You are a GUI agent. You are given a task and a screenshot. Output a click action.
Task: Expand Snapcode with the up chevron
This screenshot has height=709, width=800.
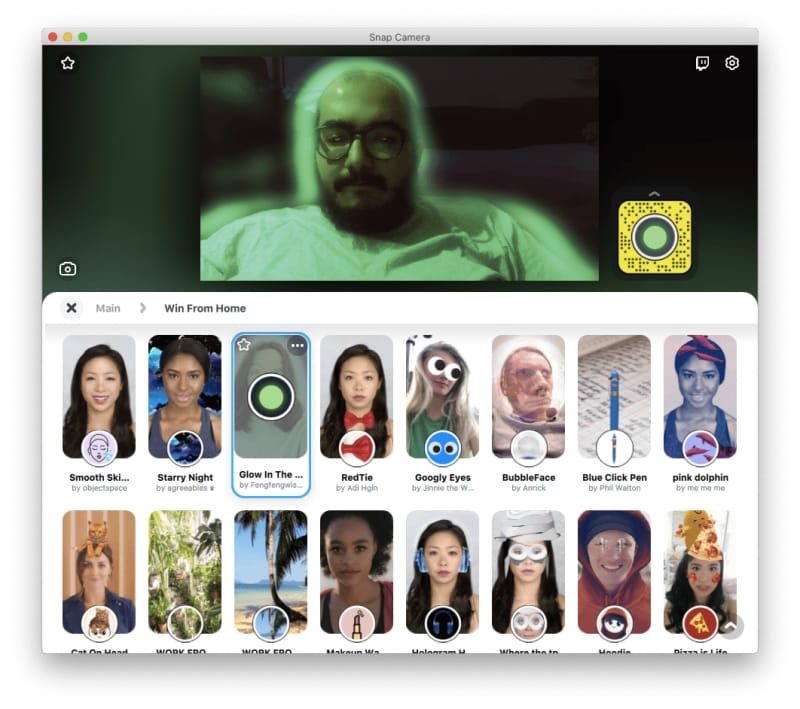pos(654,194)
